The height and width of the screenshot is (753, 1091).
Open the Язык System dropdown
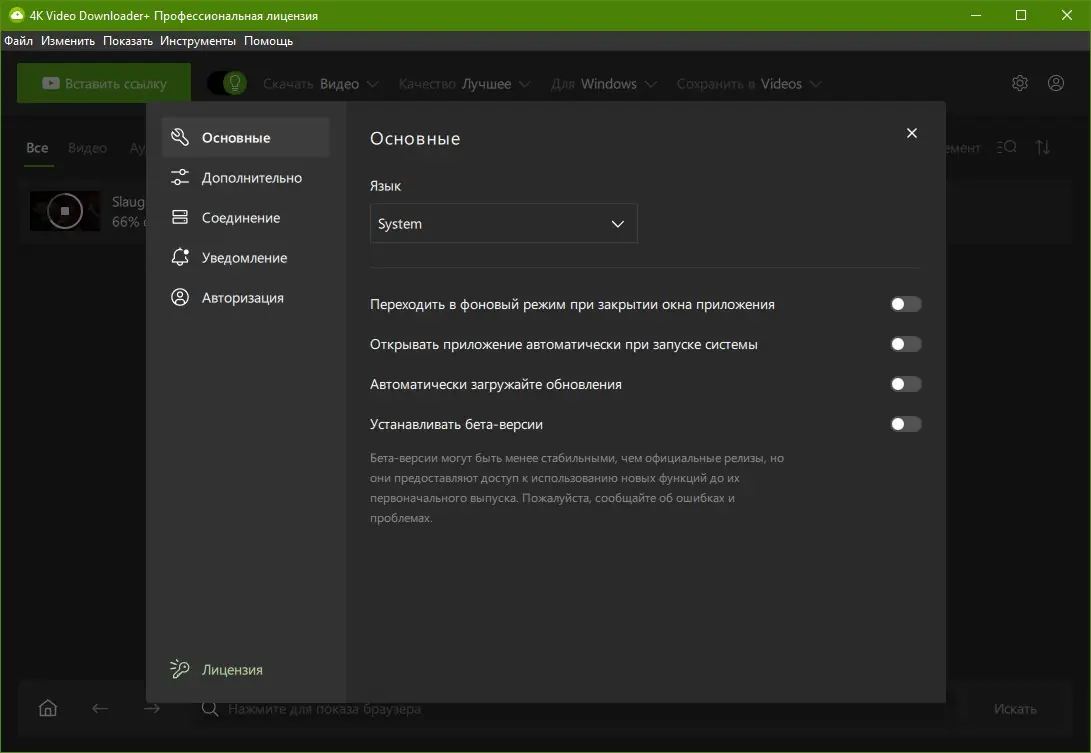coord(503,223)
